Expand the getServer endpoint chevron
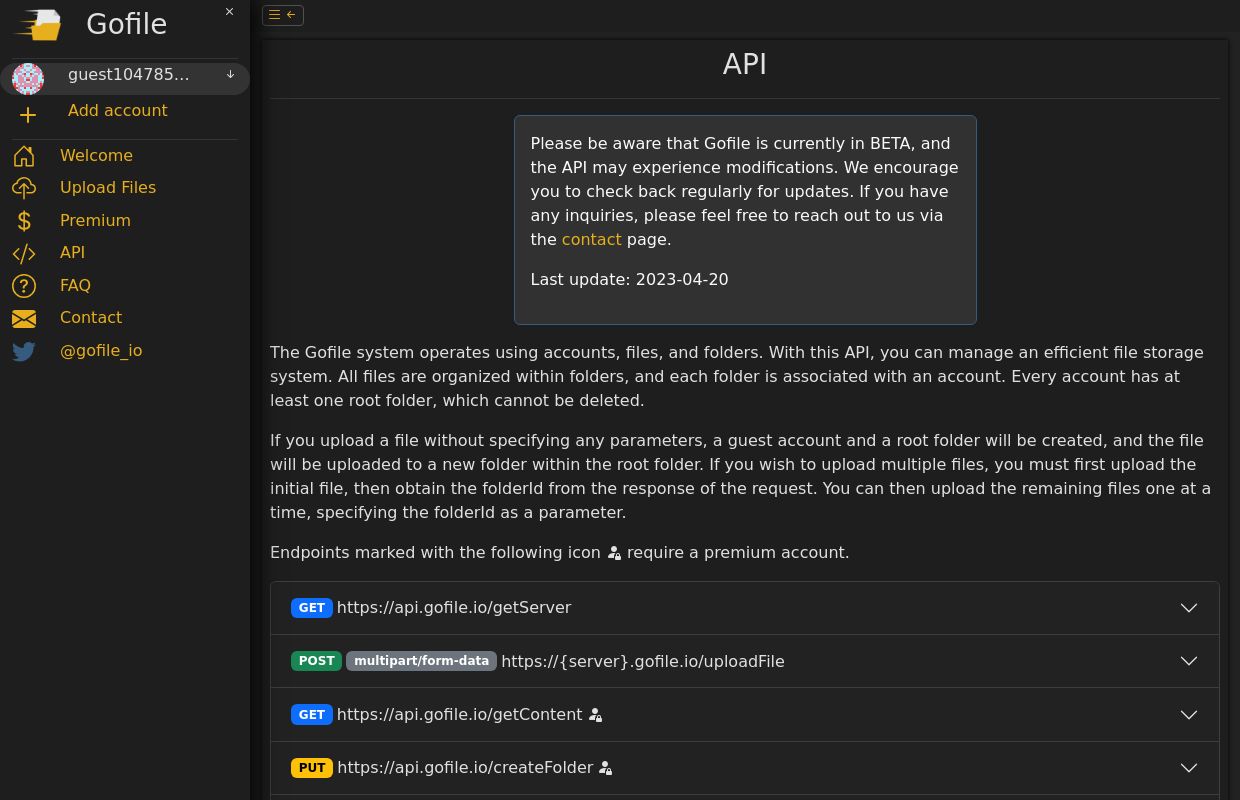This screenshot has height=800, width=1240. [1189, 608]
